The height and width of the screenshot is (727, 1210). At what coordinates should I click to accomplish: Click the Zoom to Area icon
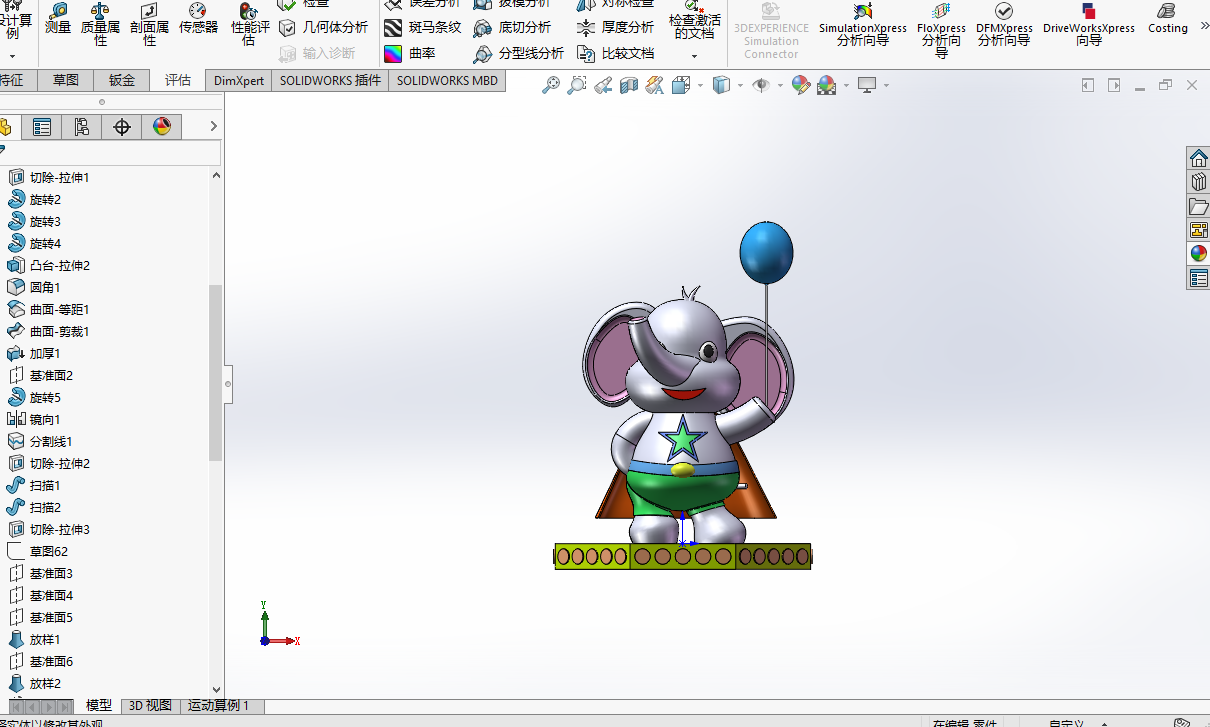577,86
